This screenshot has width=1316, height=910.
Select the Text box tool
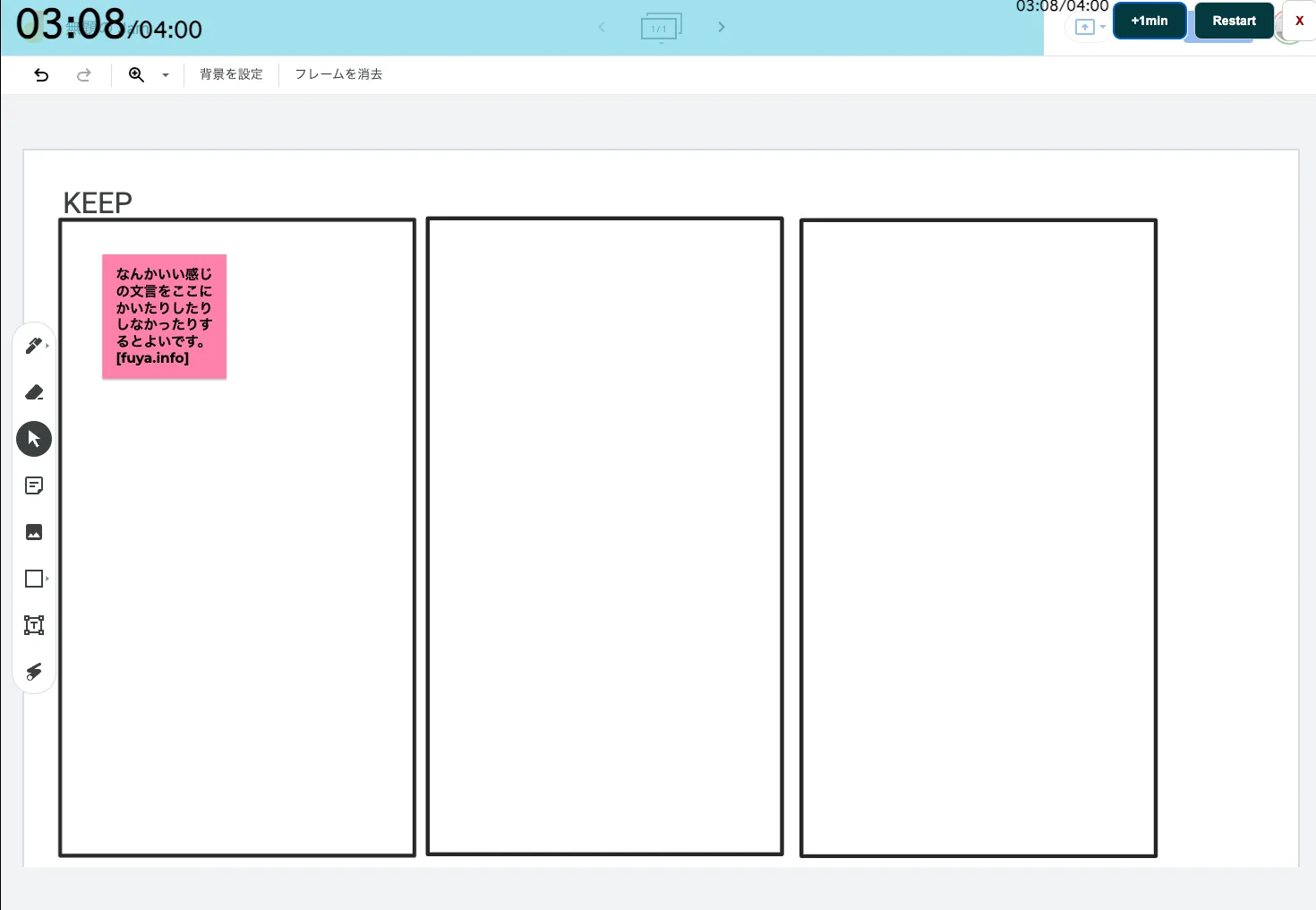click(34, 625)
